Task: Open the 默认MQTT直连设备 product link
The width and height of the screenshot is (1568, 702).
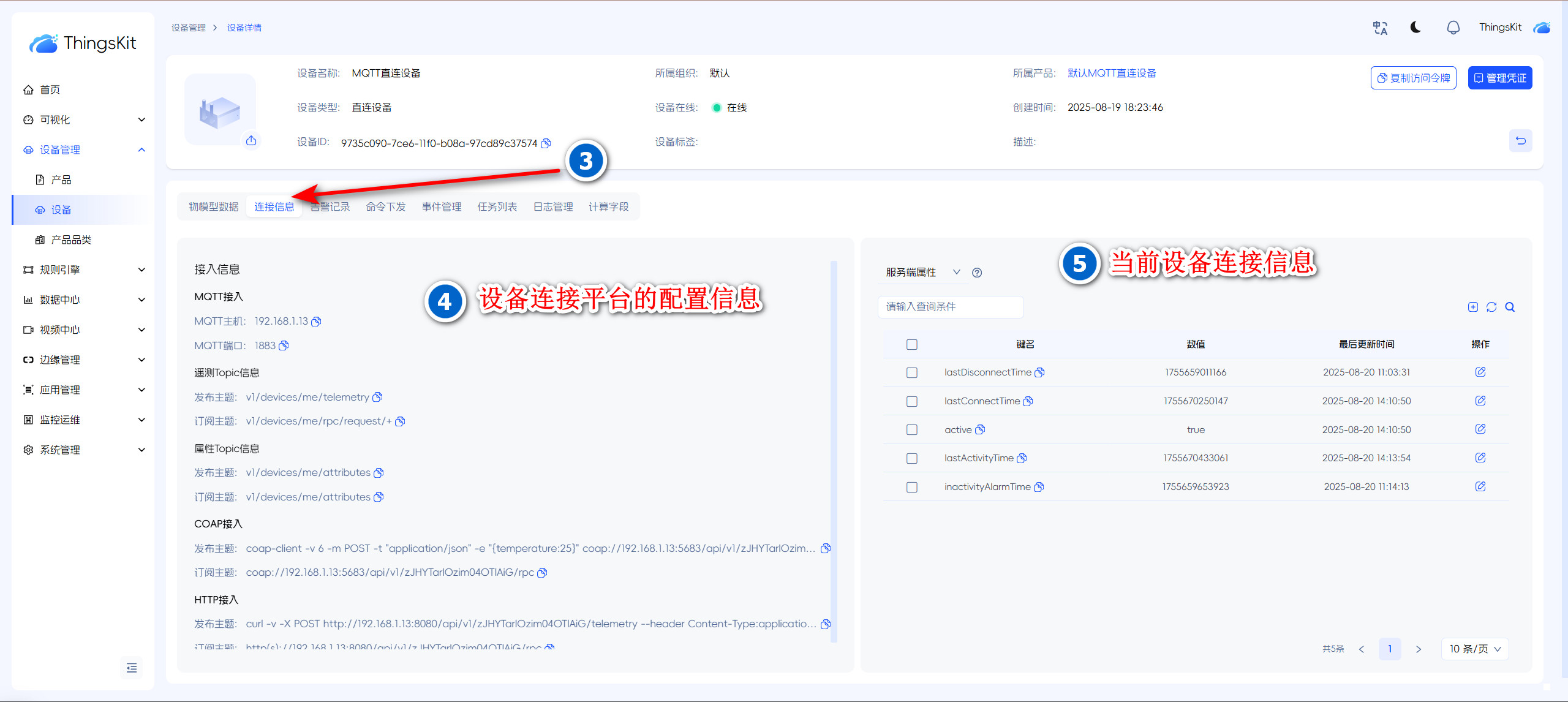Action: (1111, 73)
